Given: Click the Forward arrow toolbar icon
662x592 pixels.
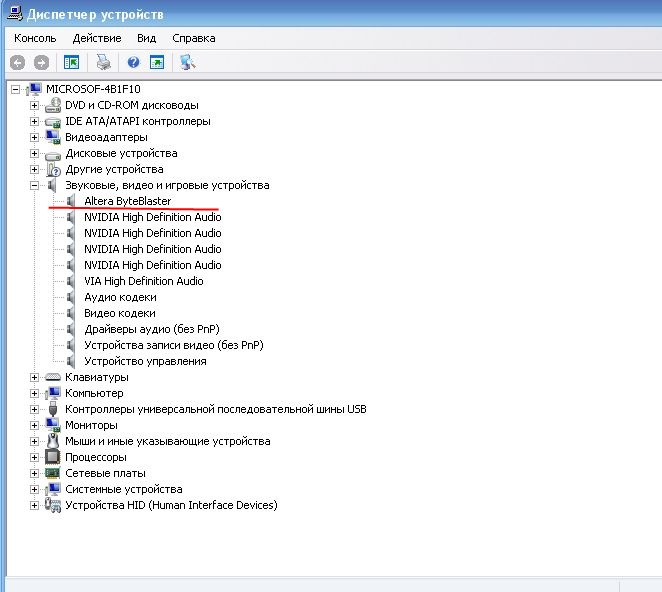Looking at the screenshot, I should [41, 62].
